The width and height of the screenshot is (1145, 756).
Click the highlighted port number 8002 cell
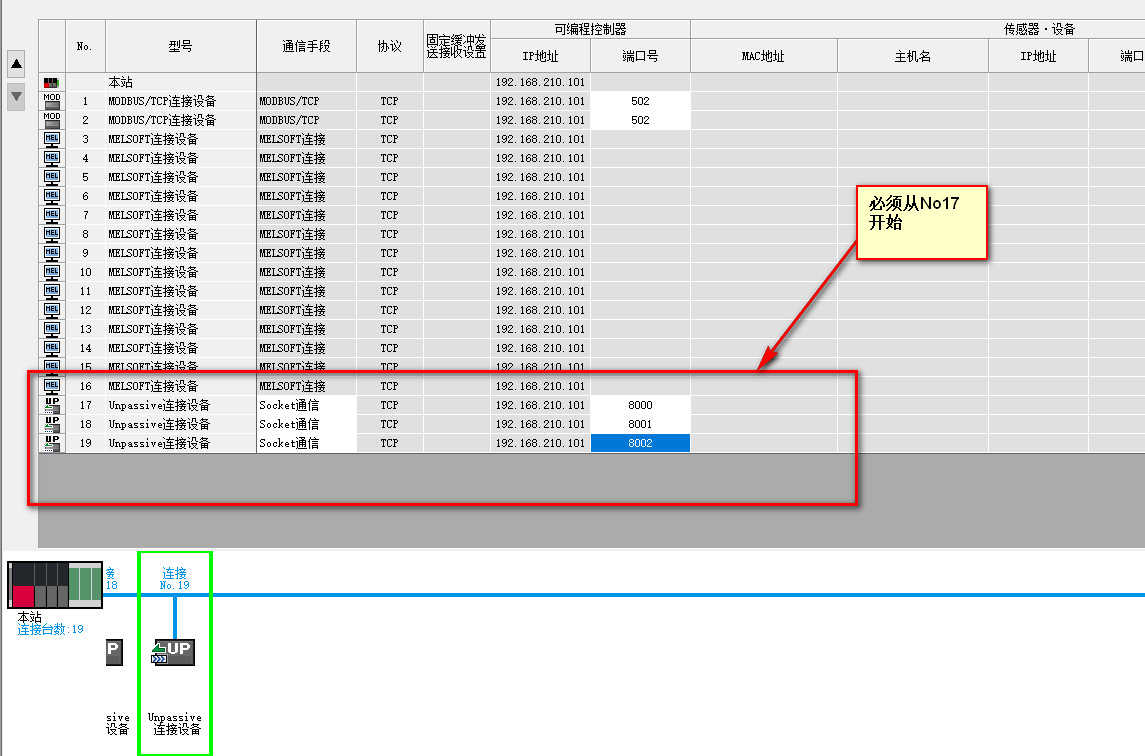coord(640,443)
